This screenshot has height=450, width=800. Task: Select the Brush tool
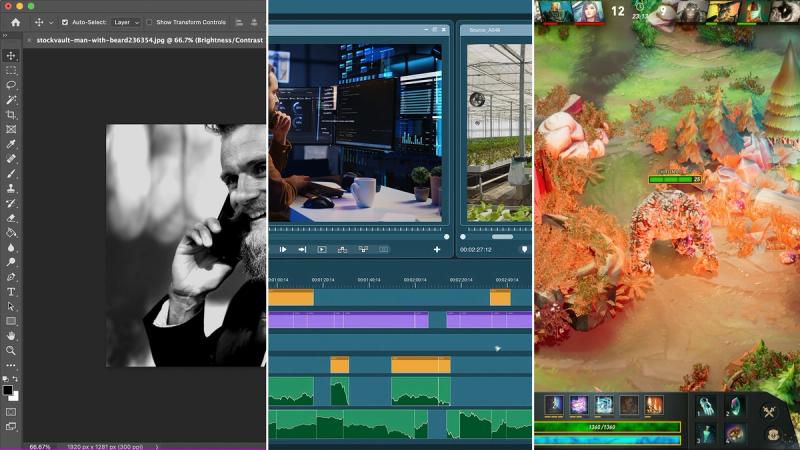(x=11, y=173)
